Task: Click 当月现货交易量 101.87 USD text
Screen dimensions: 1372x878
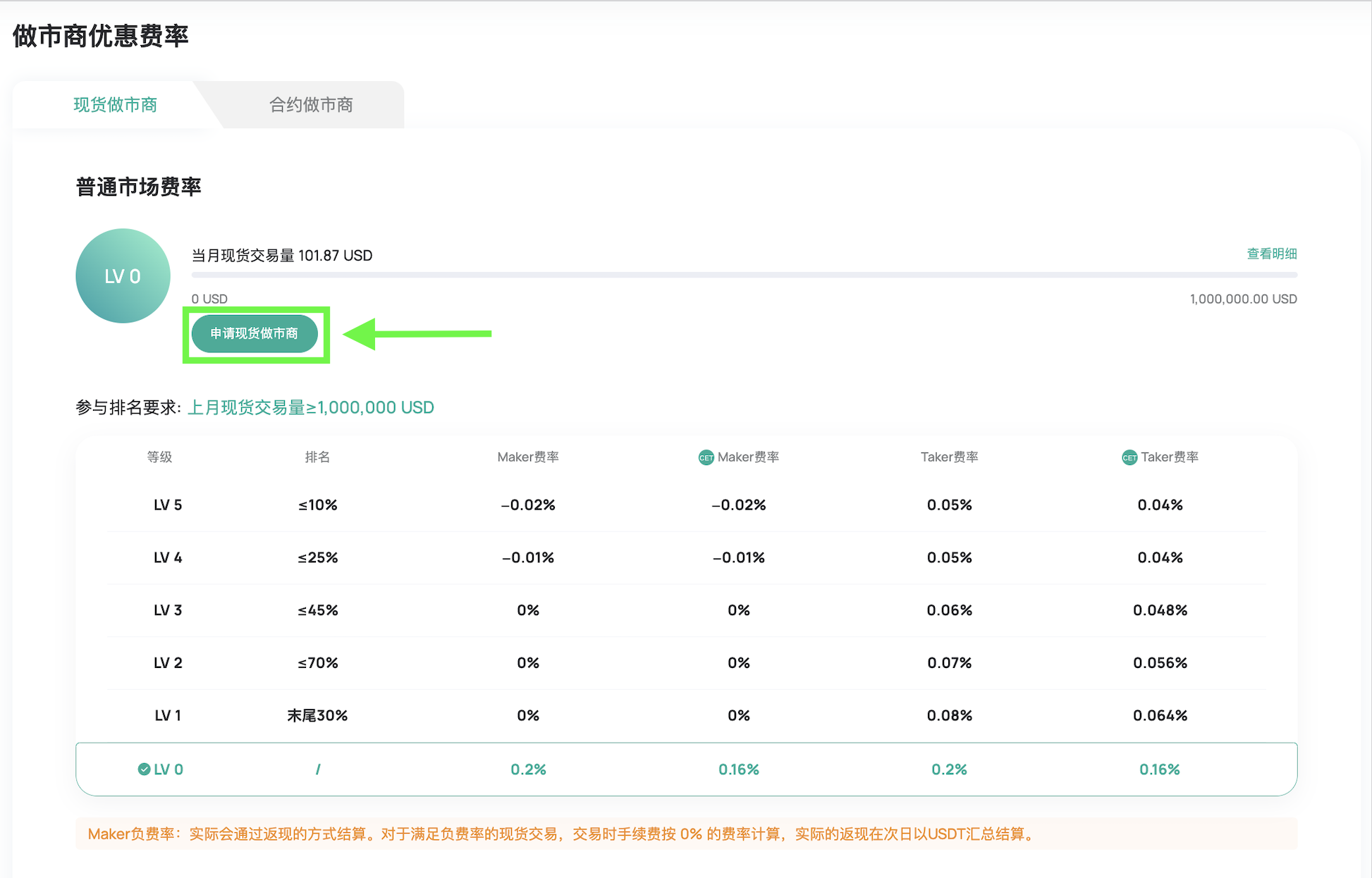Action: 282,255
